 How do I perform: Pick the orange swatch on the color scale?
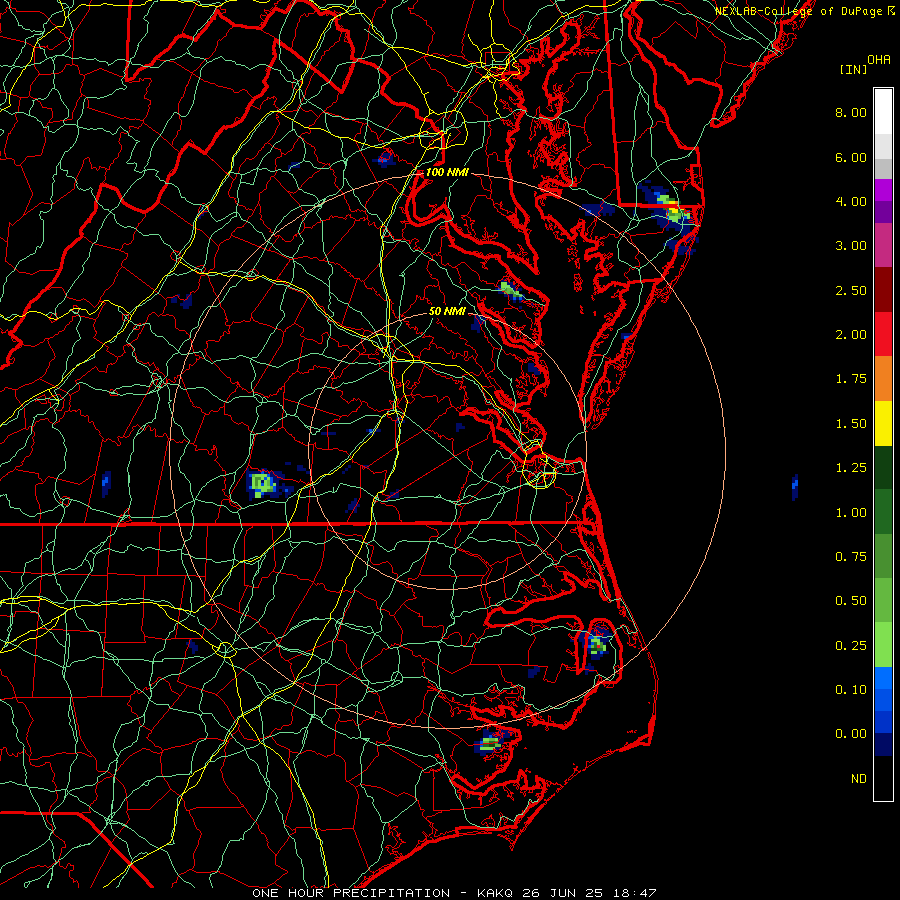tap(883, 379)
